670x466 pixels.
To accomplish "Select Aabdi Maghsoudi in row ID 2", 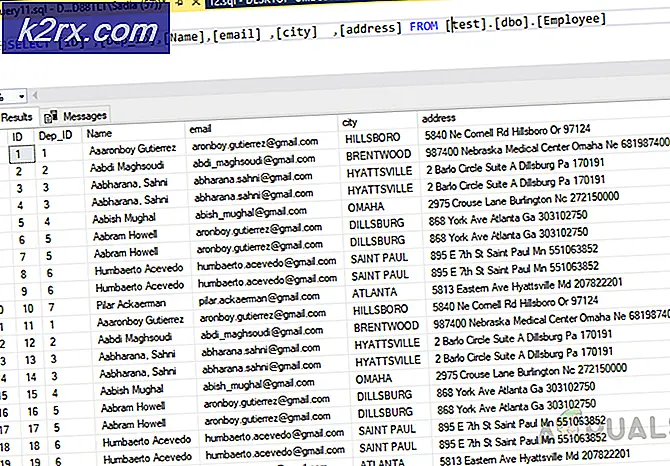I will tap(127, 166).
